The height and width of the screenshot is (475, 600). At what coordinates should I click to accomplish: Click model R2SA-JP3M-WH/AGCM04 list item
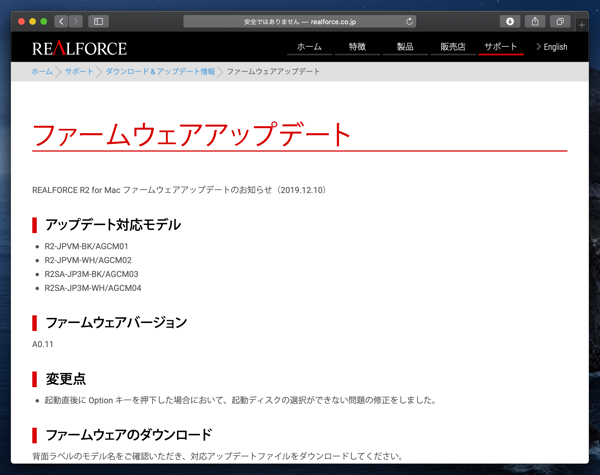point(93,288)
